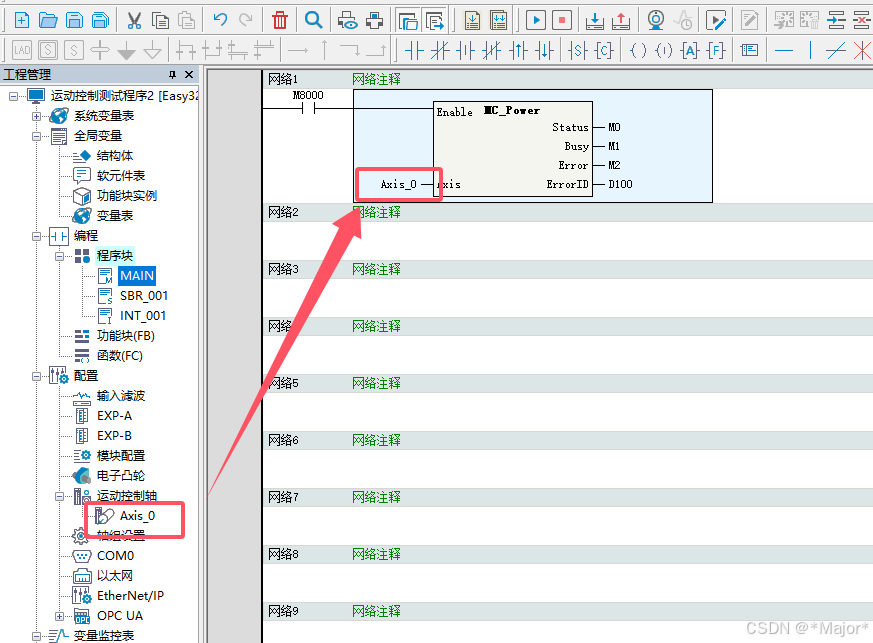
Task: Click the New project icon
Action: click(22, 21)
